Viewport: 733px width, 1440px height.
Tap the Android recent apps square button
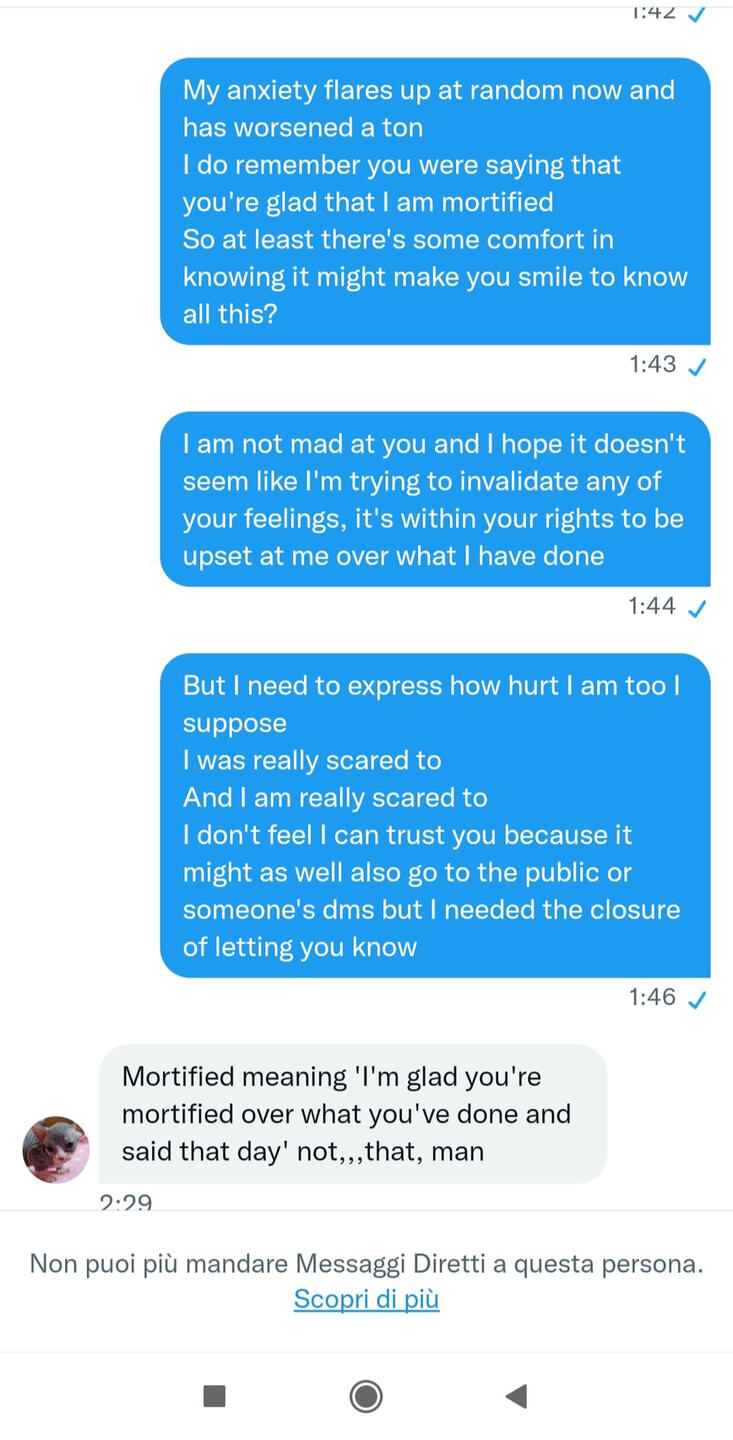(x=214, y=1396)
